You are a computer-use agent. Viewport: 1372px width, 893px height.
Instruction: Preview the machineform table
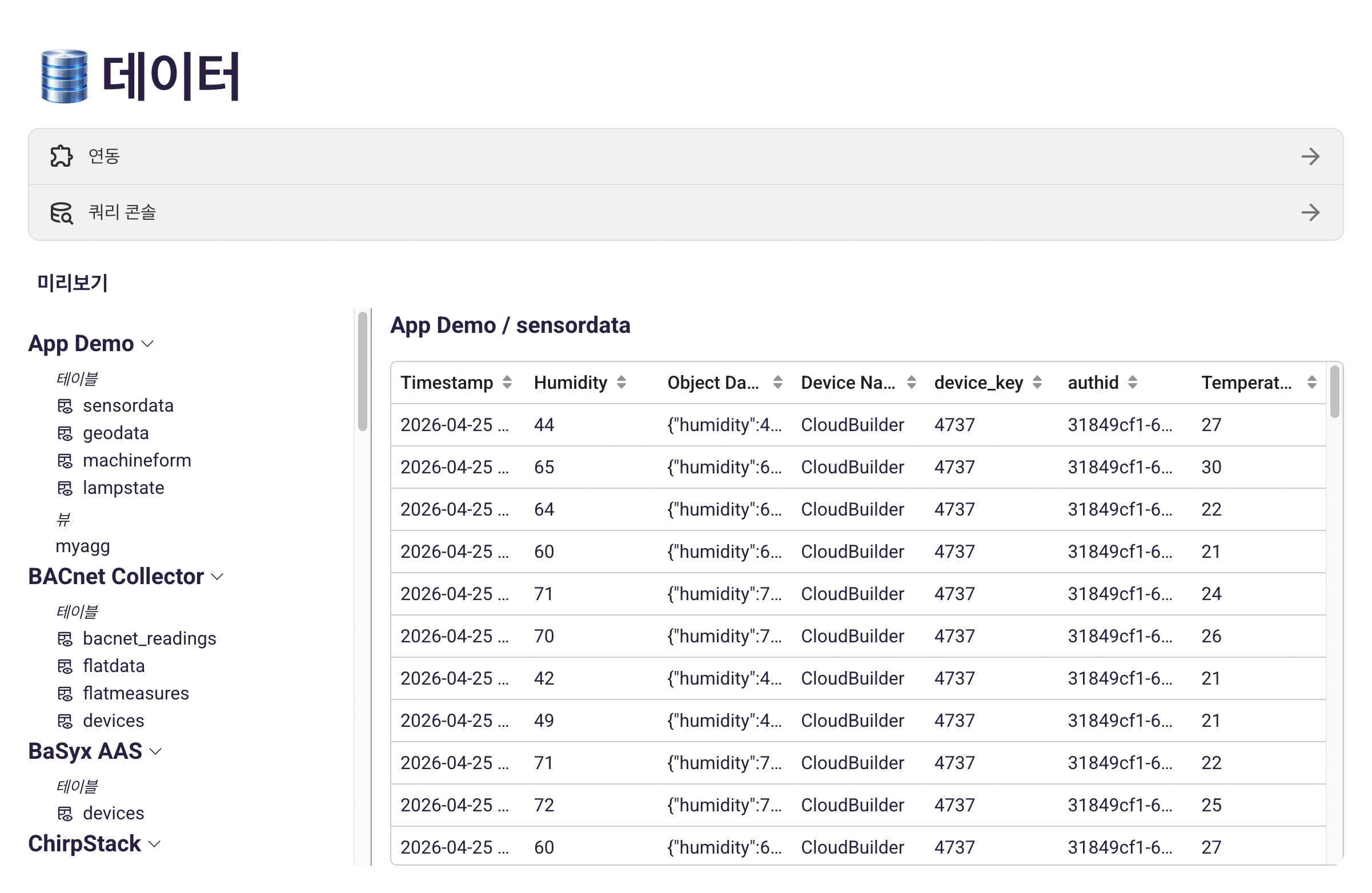click(137, 460)
